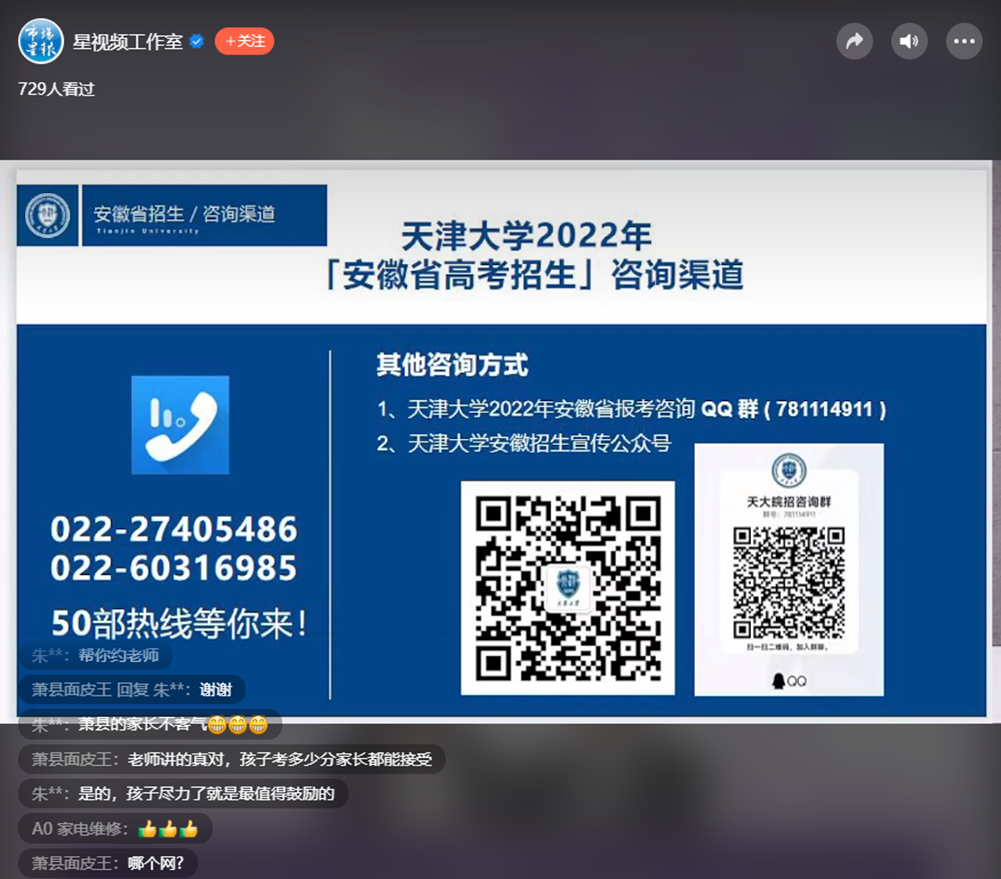This screenshot has height=879, width=1001.
Task: Open the 星视频工作室 channel name link
Action: [x=128, y=42]
